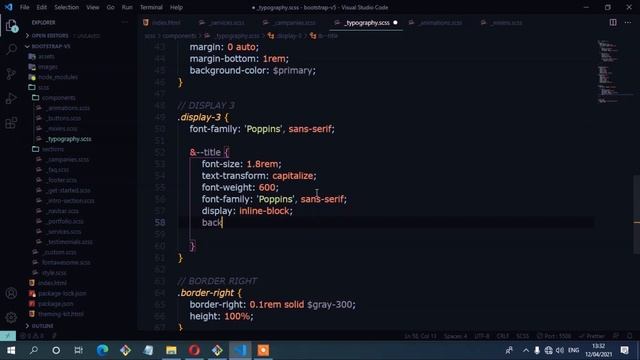The width and height of the screenshot is (640, 360).
Task: Open the Extensions view
Action: (x=11, y=122)
